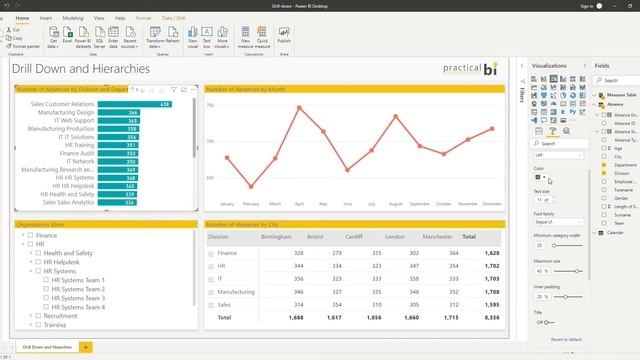
Task: Click the Search box in the format pane
Action: coord(559,144)
